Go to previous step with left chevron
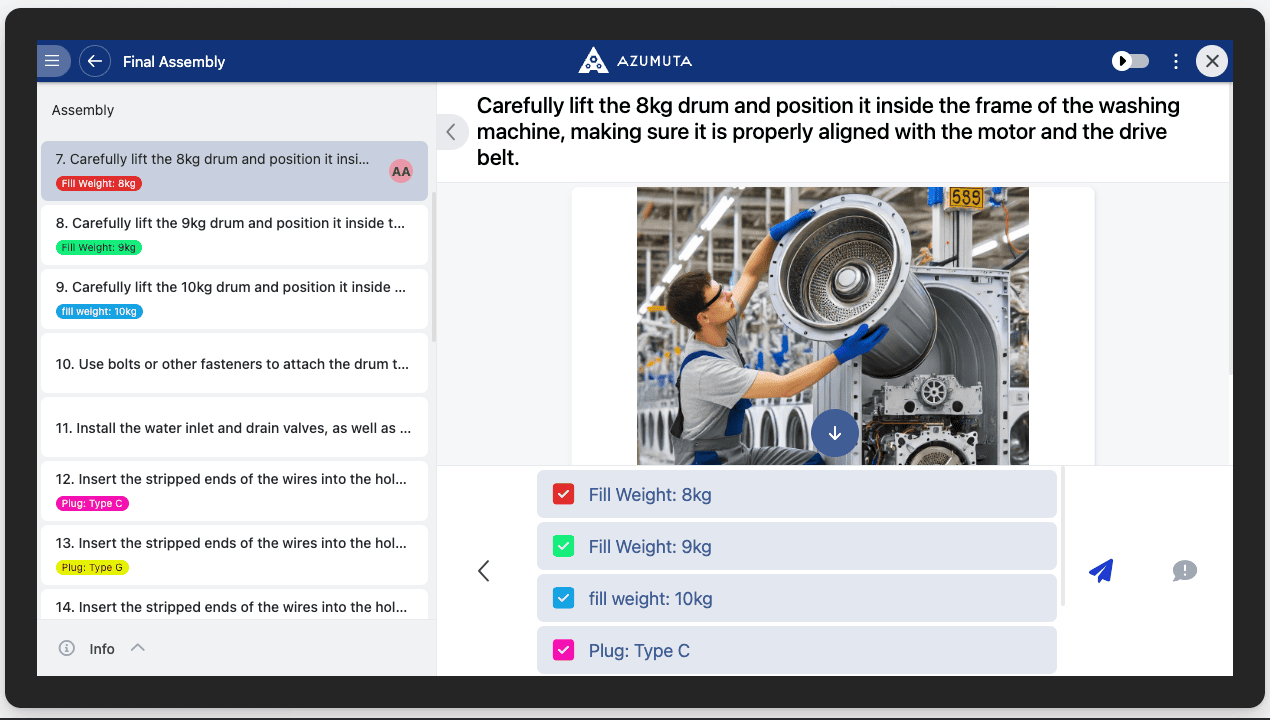Screen dimensions: 1270x720 484,571
